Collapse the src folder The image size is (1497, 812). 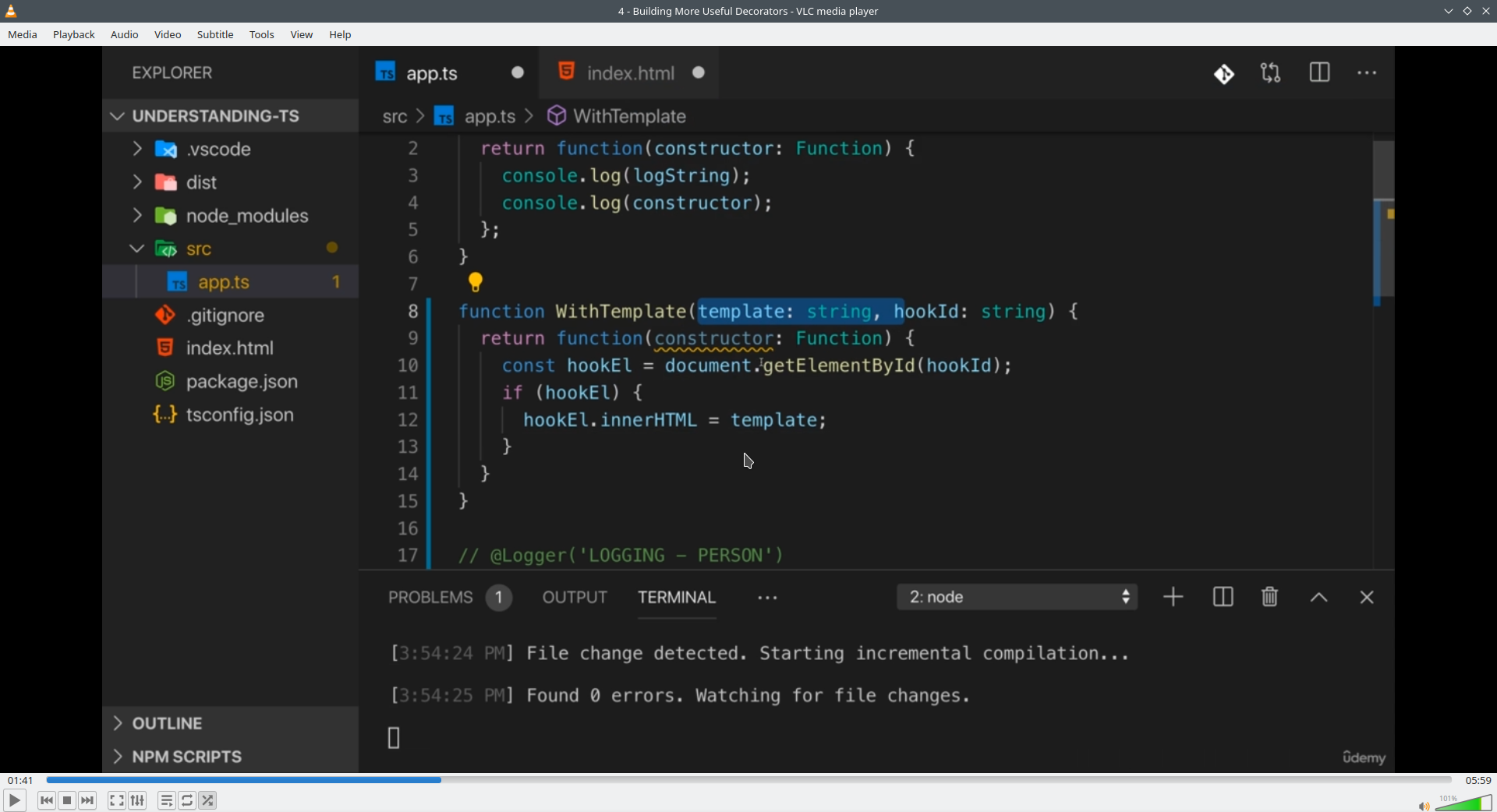231,249
